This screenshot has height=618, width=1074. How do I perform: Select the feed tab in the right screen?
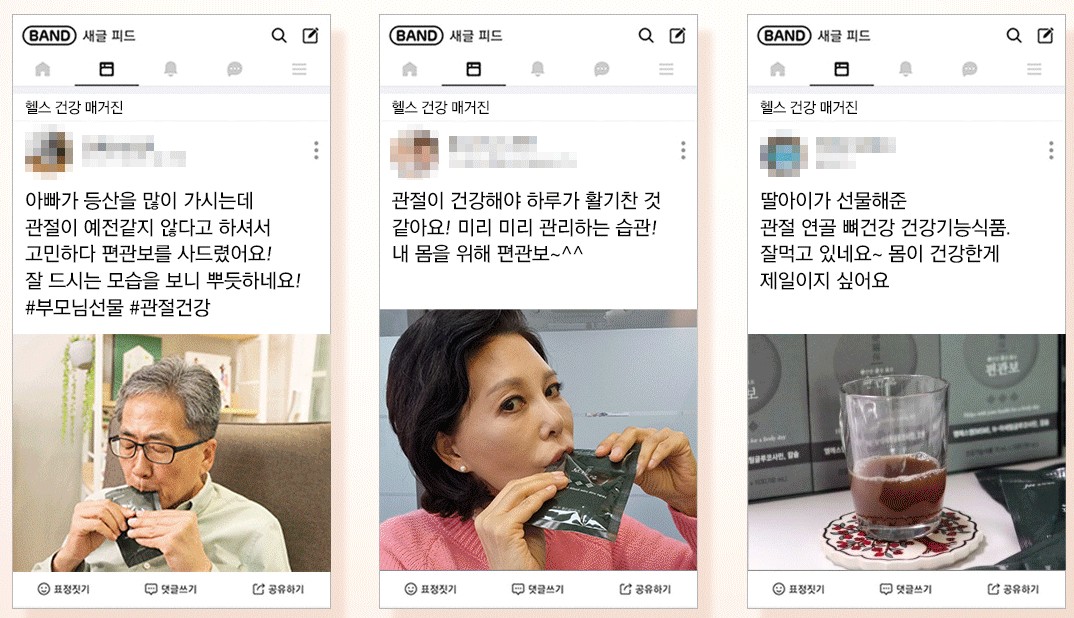coord(842,69)
